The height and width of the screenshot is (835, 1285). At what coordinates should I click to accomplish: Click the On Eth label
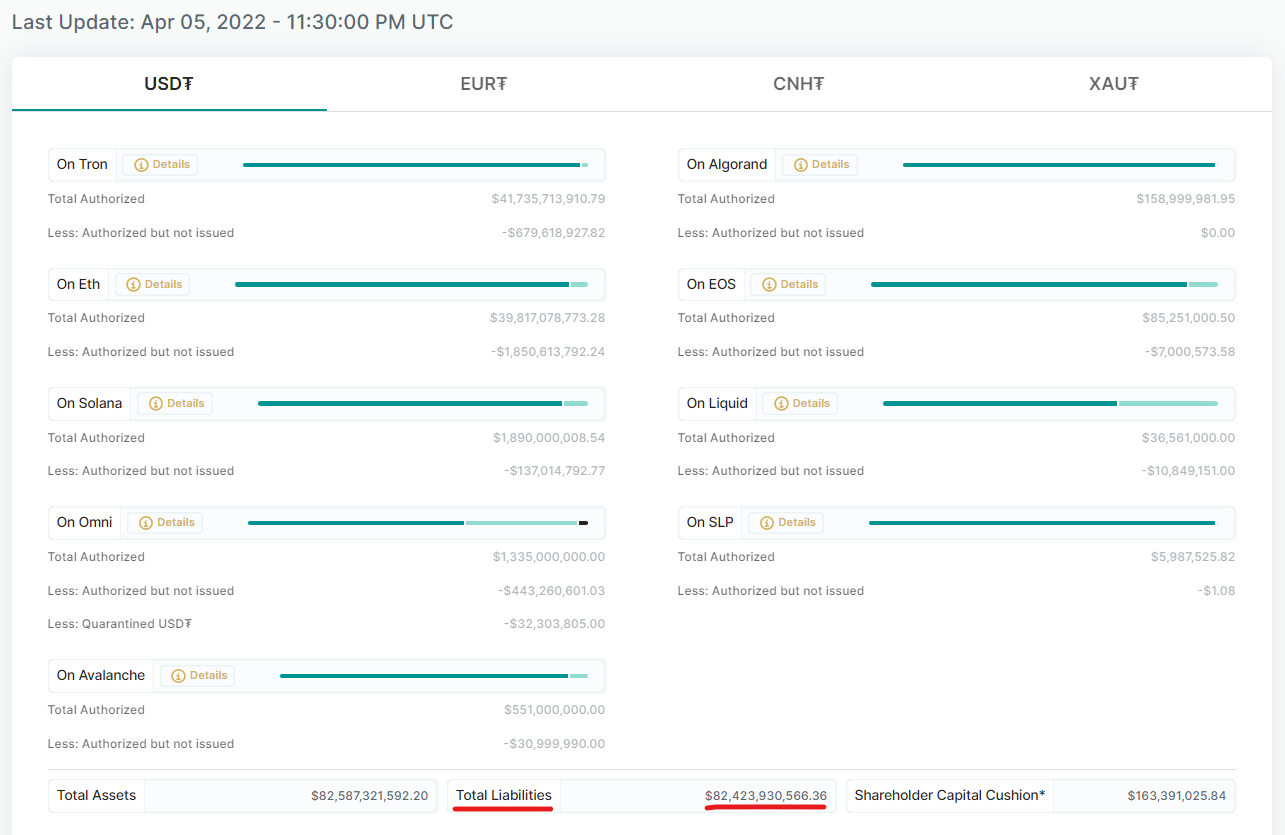(78, 284)
